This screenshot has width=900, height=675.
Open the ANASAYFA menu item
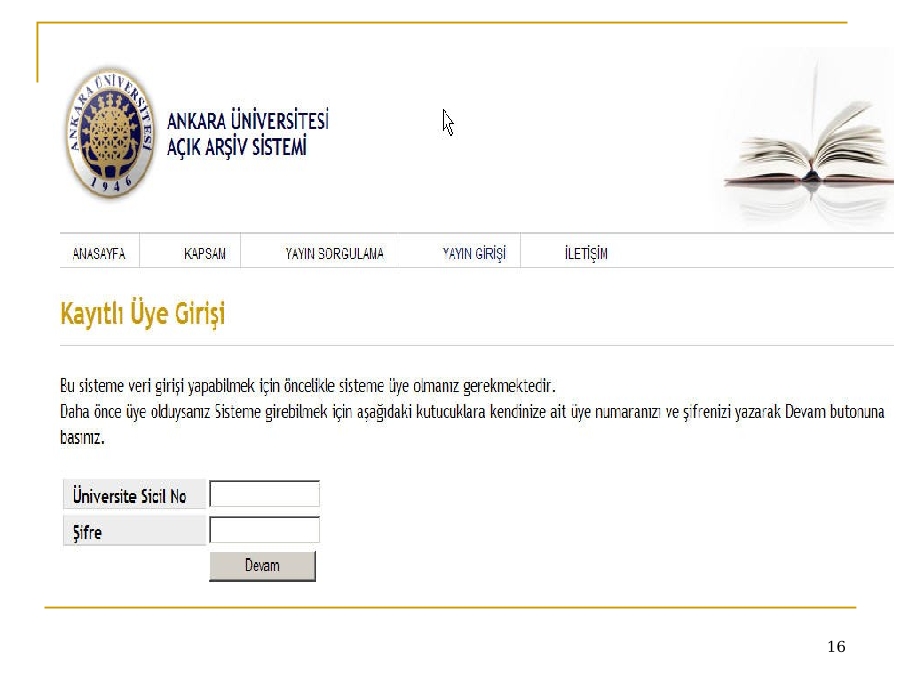[99, 254]
